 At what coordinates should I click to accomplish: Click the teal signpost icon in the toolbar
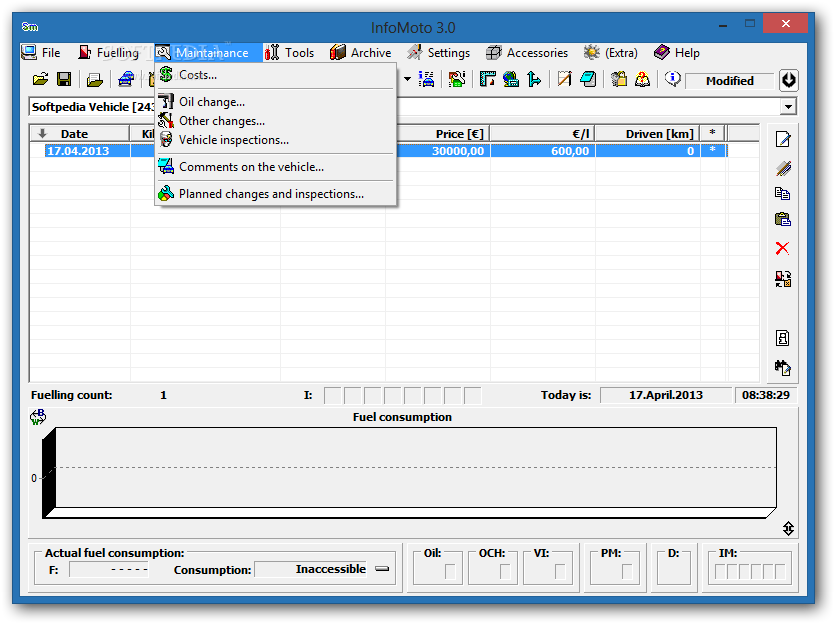[x=534, y=79]
